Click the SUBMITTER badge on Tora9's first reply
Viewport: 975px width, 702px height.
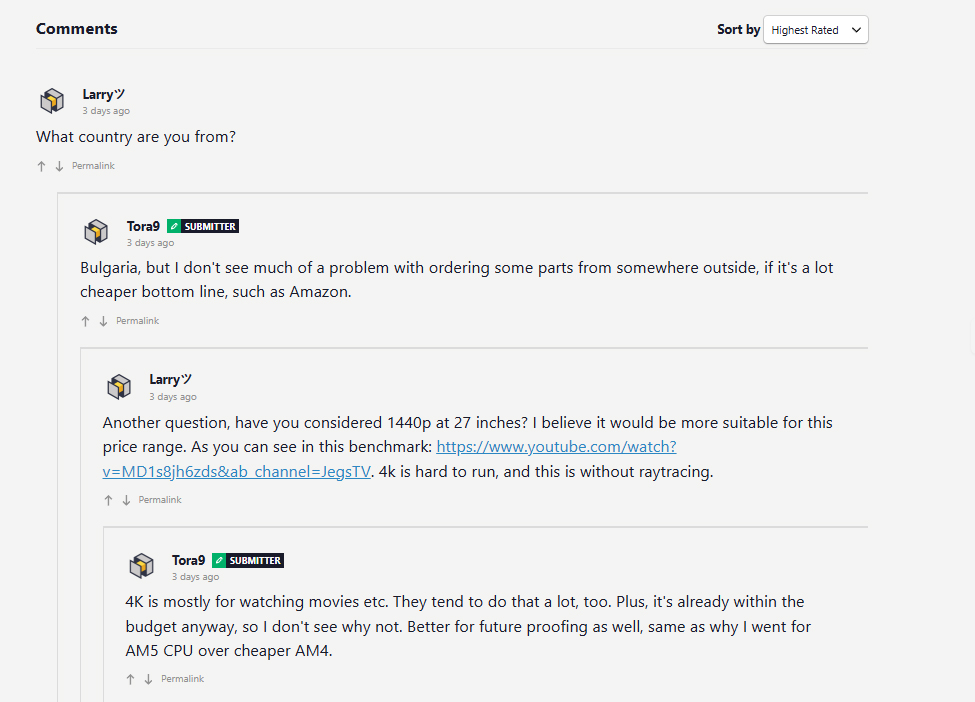pos(203,226)
